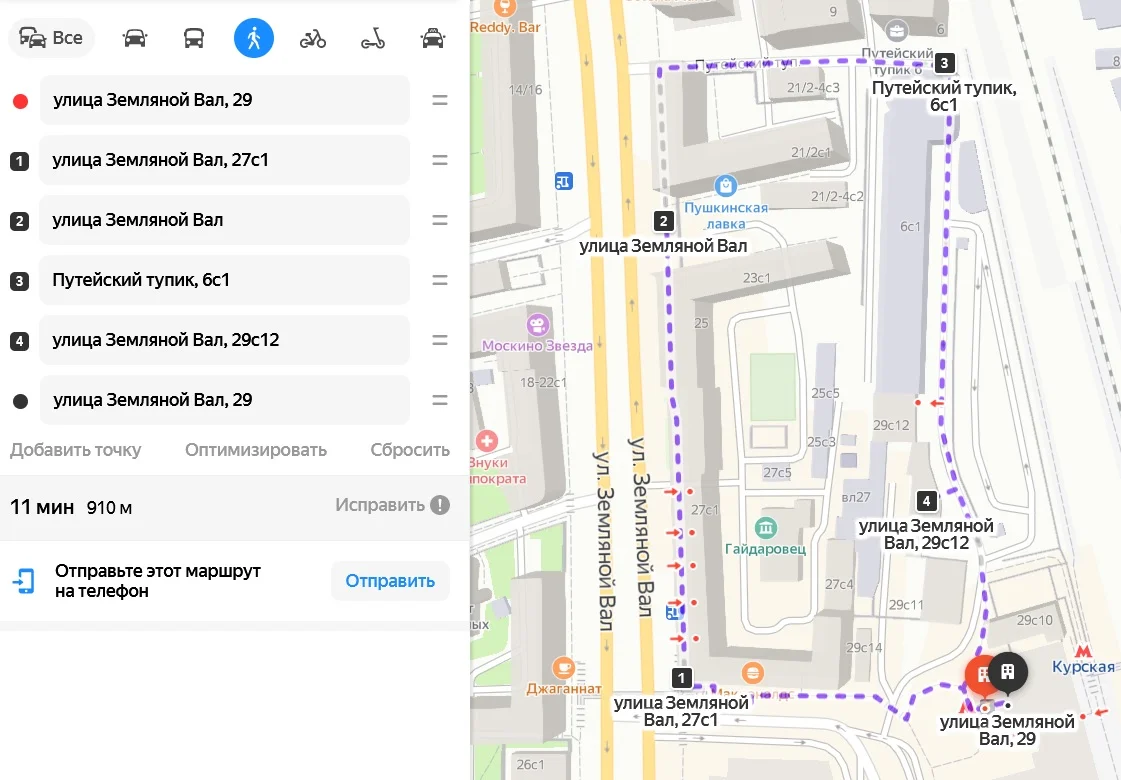Click 'Сбросить' to reset the route
The width and height of the screenshot is (1121, 780).
click(x=410, y=450)
